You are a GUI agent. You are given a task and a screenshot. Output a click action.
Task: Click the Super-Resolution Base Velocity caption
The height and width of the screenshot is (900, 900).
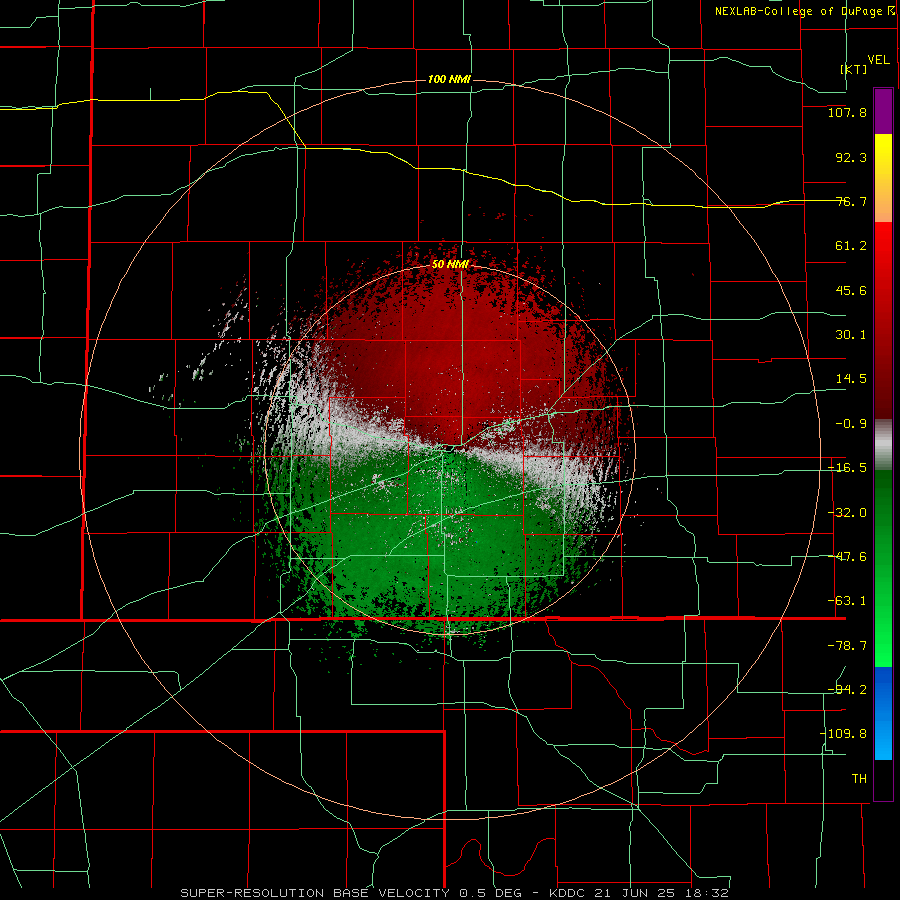point(455,893)
